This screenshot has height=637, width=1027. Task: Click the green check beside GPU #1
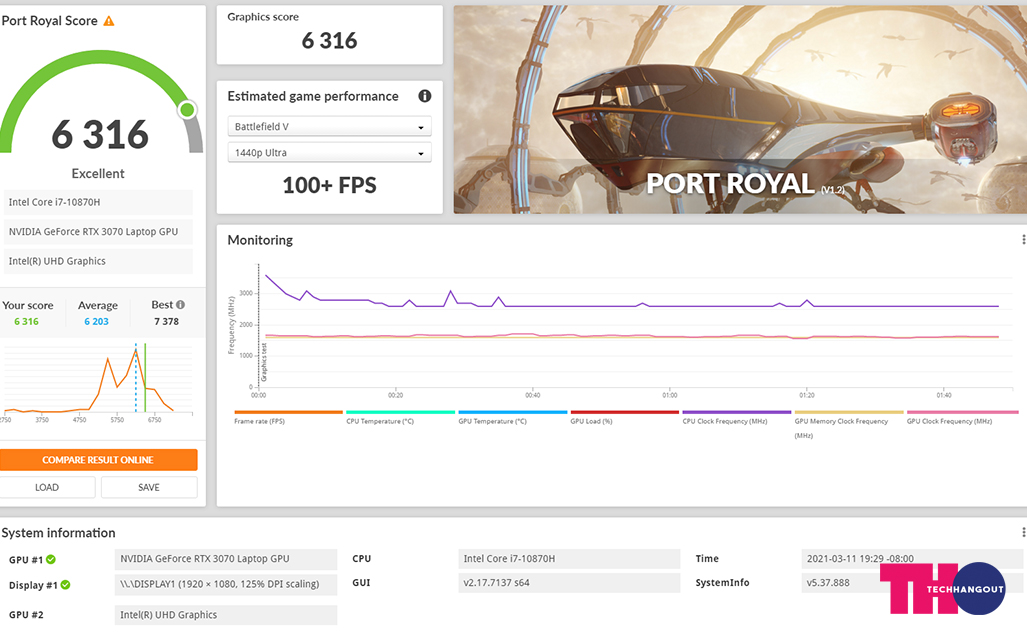[51, 559]
